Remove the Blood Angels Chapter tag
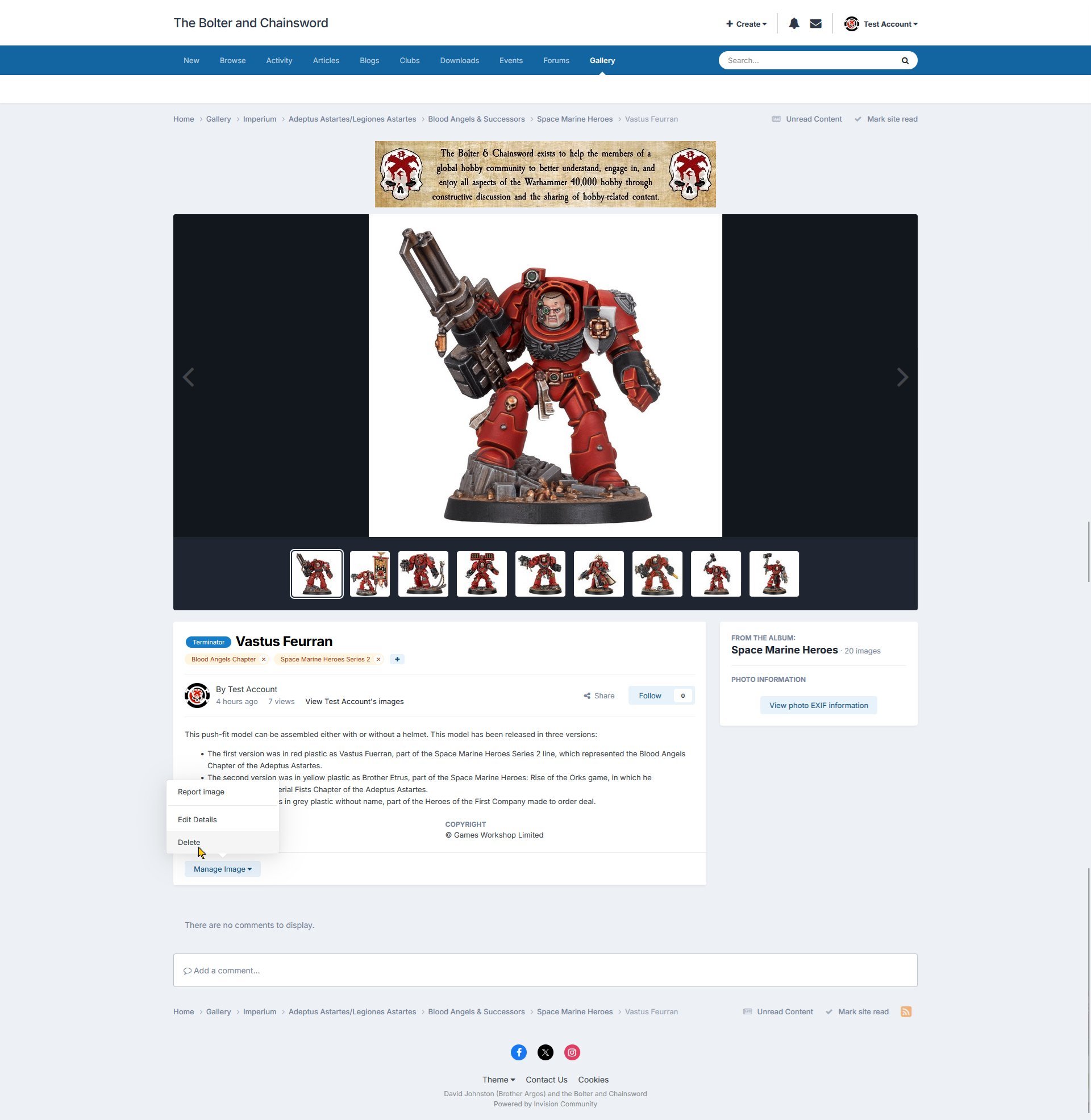The image size is (1091, 1120). pyautogui.click(x=264, y=659)
